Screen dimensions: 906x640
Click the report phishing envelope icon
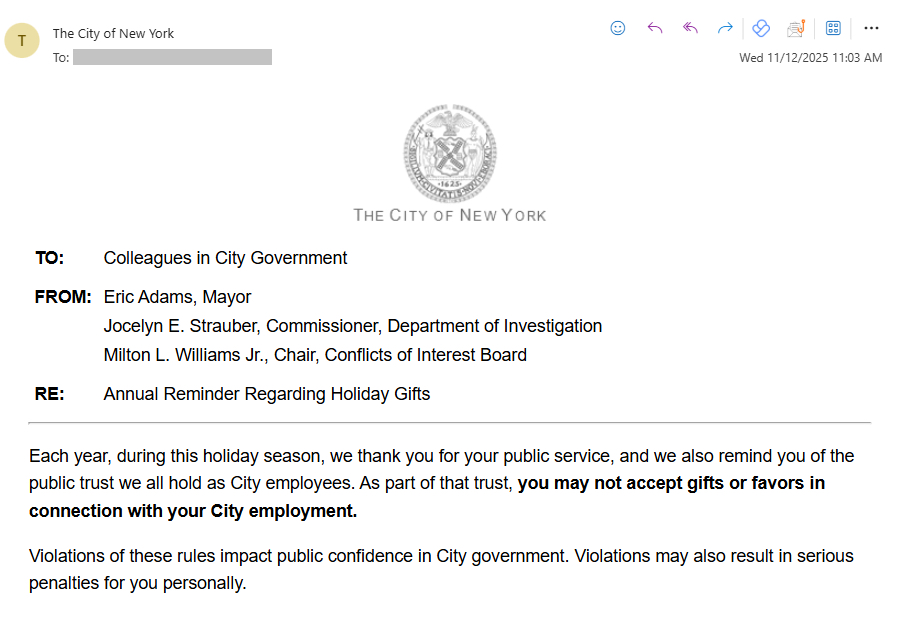pos(796,28)
